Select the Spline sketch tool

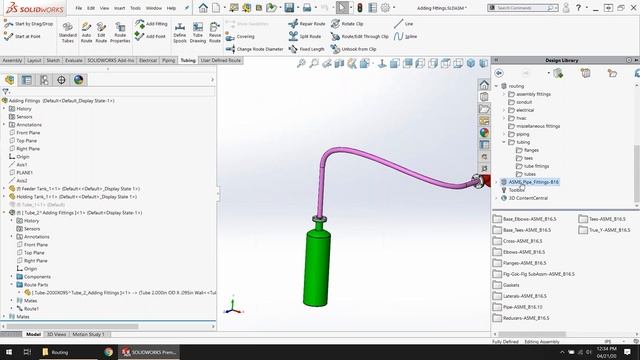click(406, 36)
